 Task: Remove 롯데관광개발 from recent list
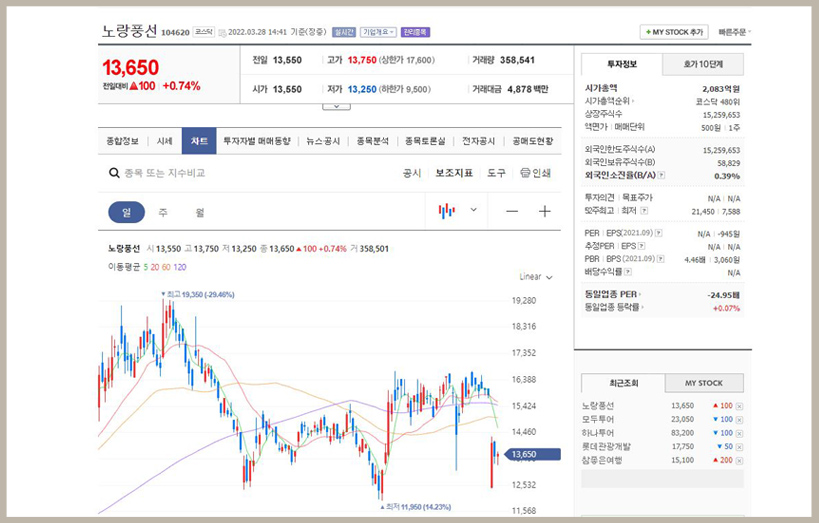tap(739, 447)
